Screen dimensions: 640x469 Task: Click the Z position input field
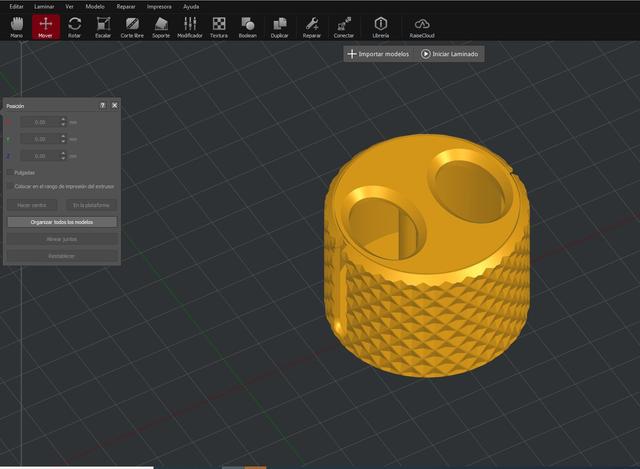(x=40, y=156)
